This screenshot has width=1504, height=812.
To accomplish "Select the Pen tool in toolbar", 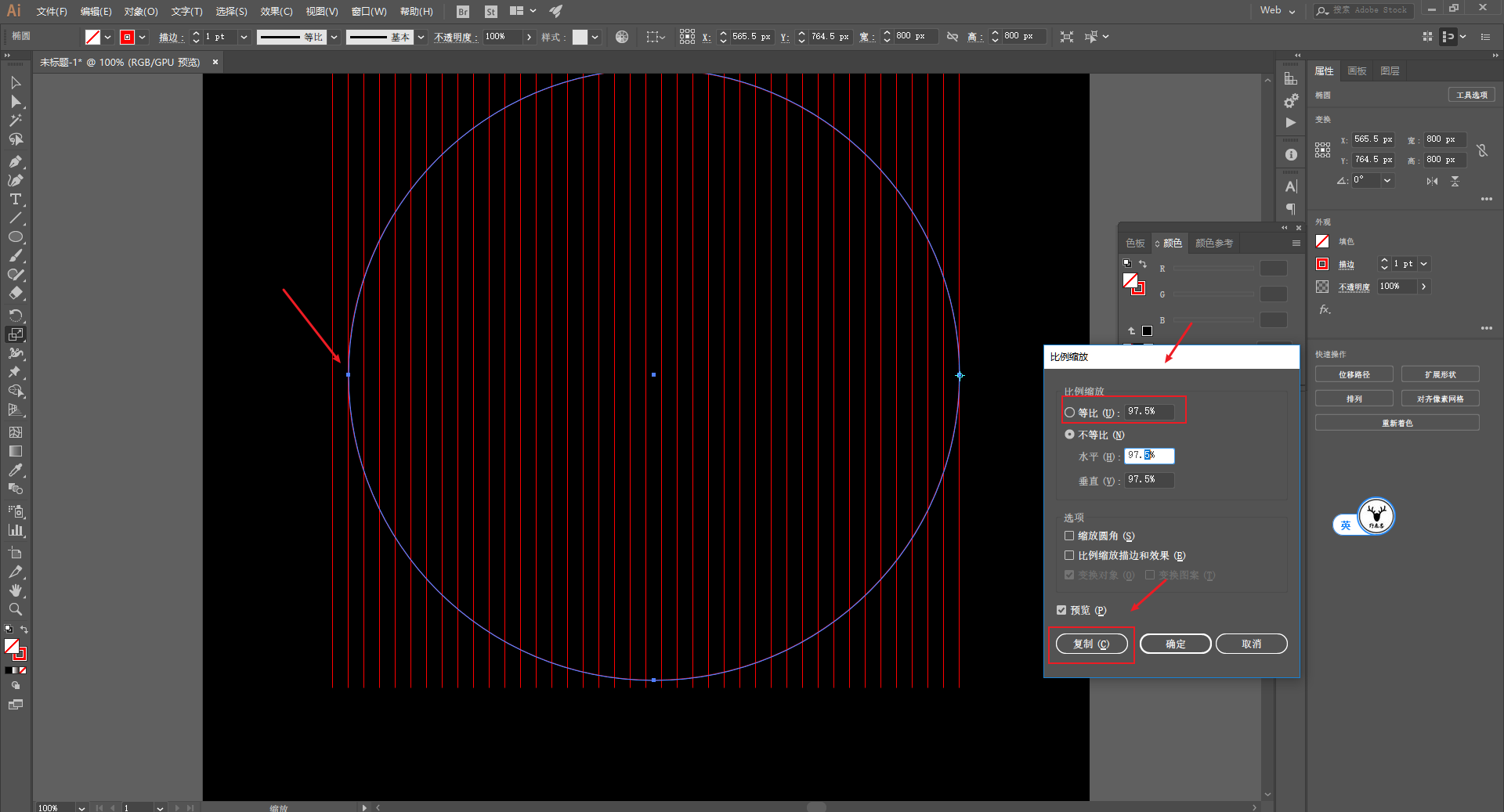I will (x=15, y=161).
